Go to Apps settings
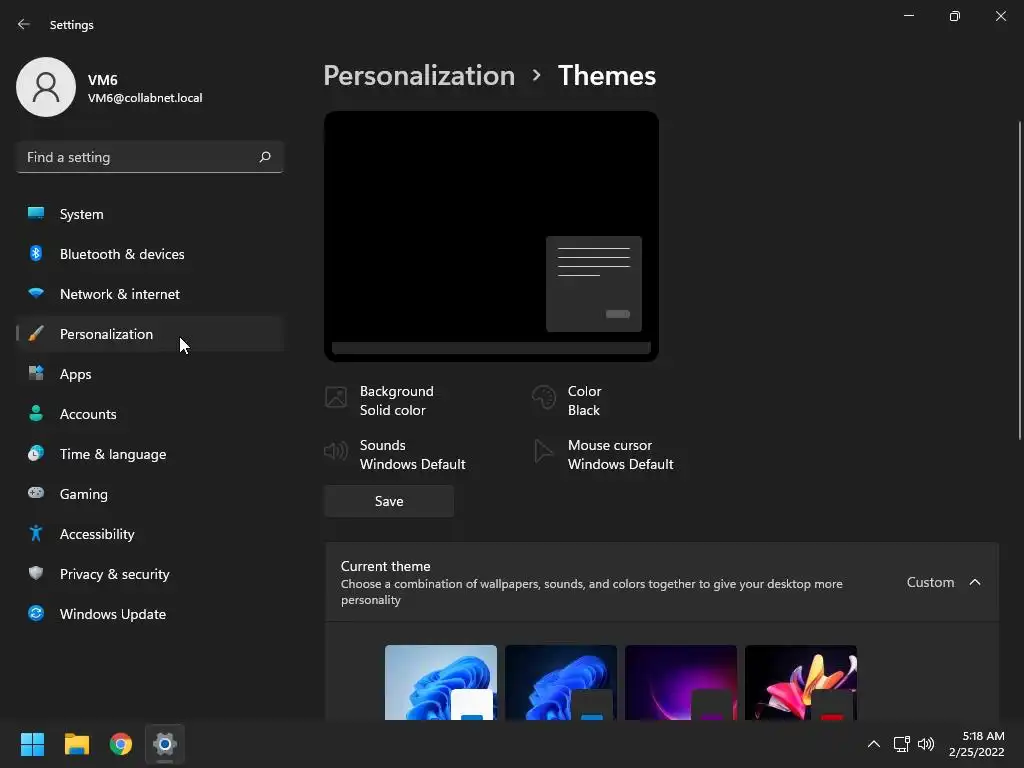Viewport: 1024px width, 768px height. (x=150, y=374)
